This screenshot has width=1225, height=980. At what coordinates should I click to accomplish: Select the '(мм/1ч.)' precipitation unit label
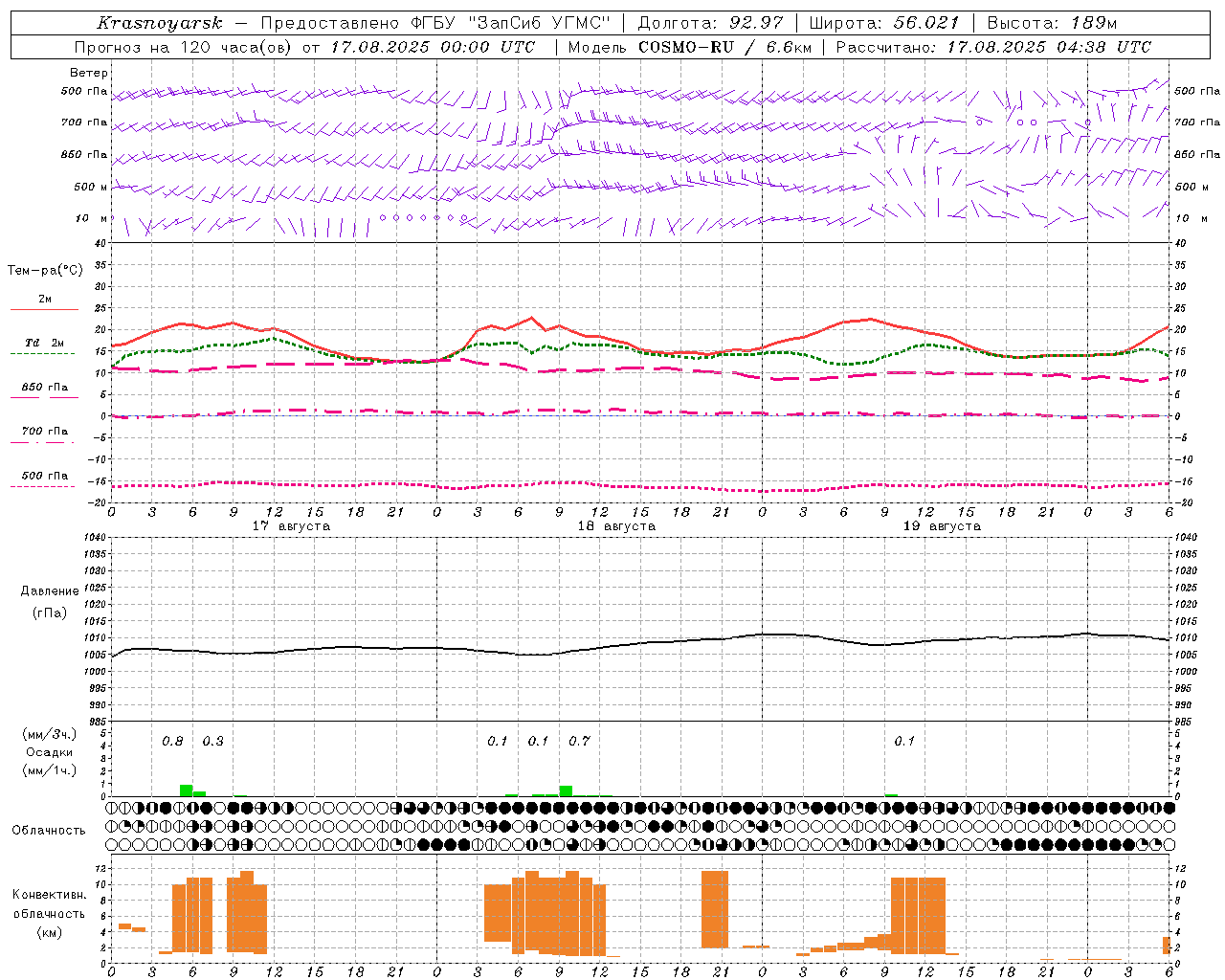[50, 770]
